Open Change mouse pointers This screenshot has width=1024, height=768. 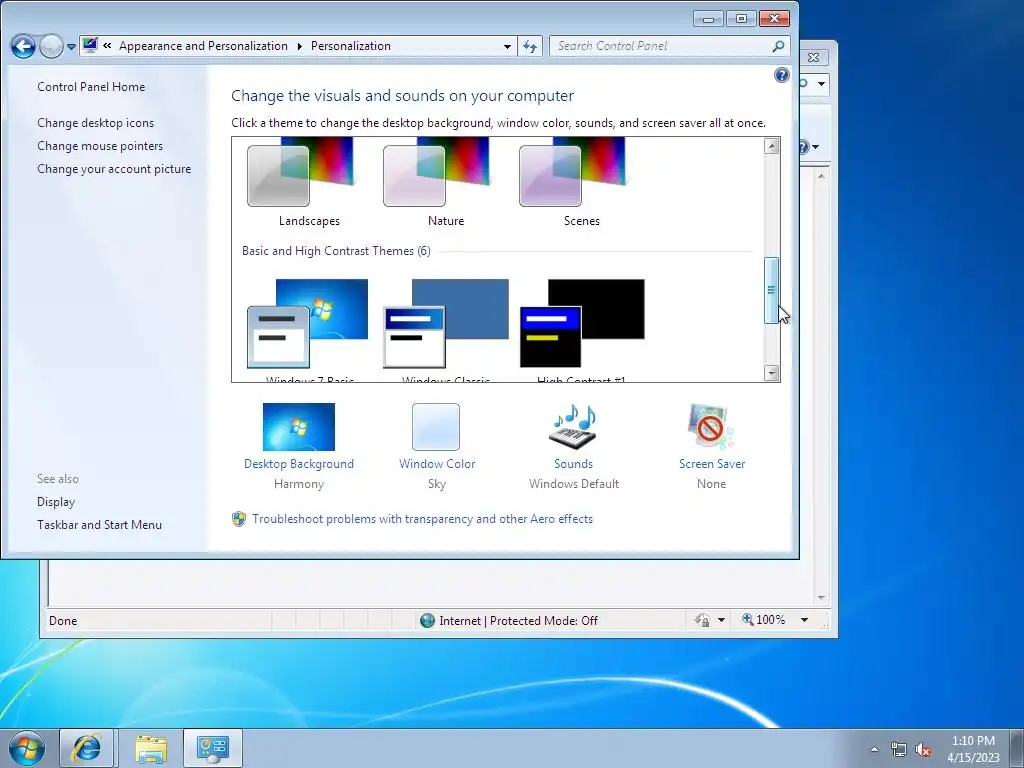(100, 146)
